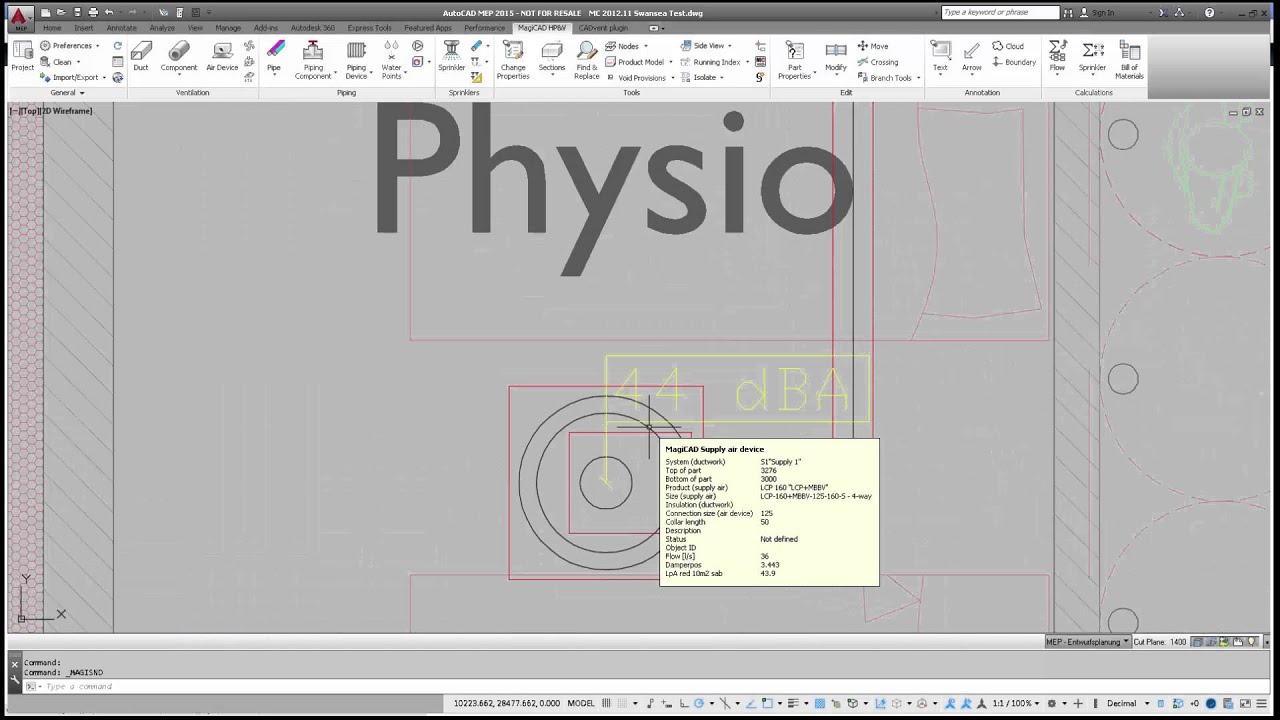This screenshot has height=720, width=1280.
Task: Select the Pipe drawing tool
Action: pyautogui.click(x=274, y=57)
